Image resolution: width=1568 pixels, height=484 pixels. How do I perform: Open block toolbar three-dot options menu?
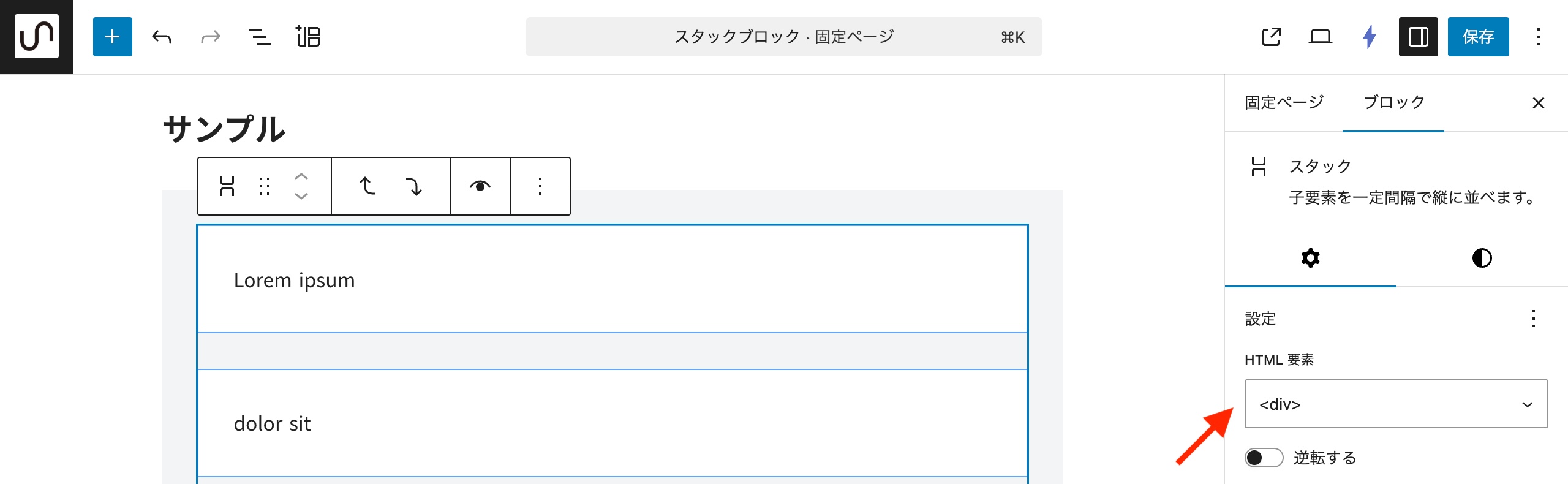point(540,186)
